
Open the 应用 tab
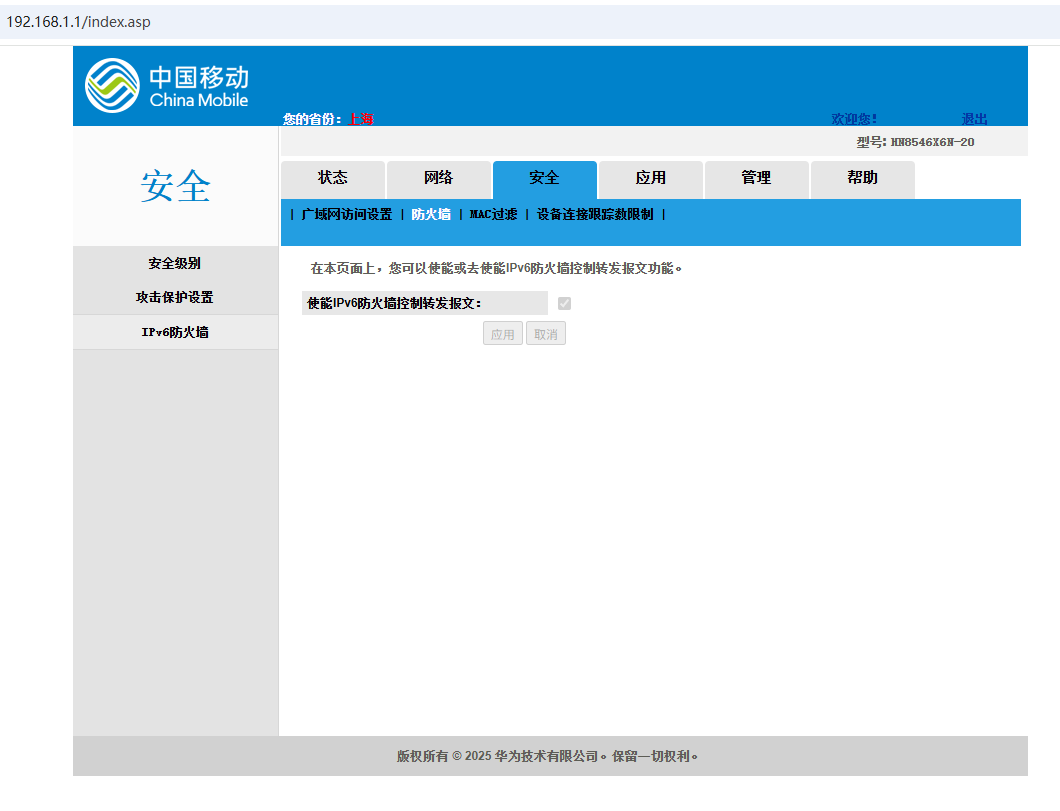pyautogui.click(x=651, y=179)
